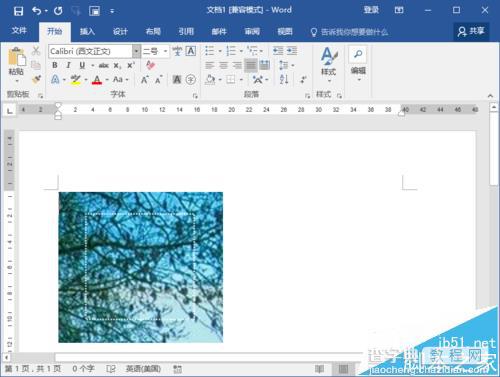This screenshot has width=500, height=377.
Task: Click the Redo/repeat icon in title bar
Action: (58, 11)
